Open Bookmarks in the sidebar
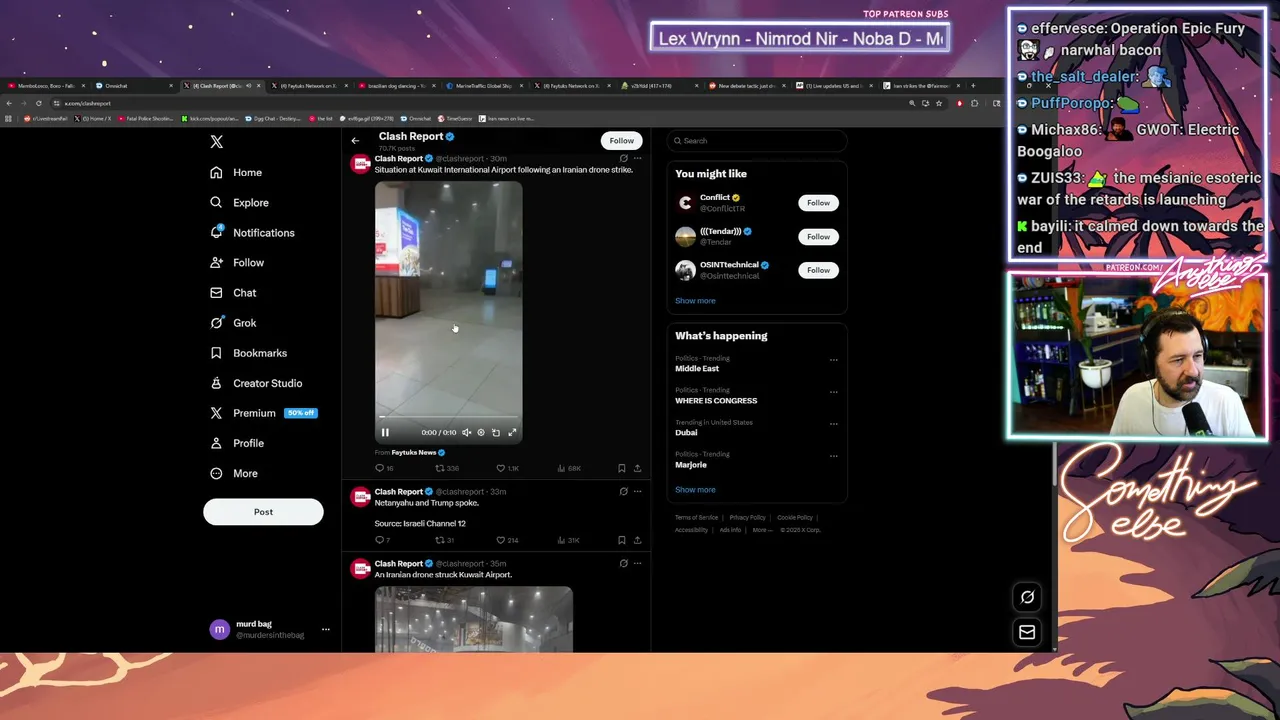 (x=248, y=352)
